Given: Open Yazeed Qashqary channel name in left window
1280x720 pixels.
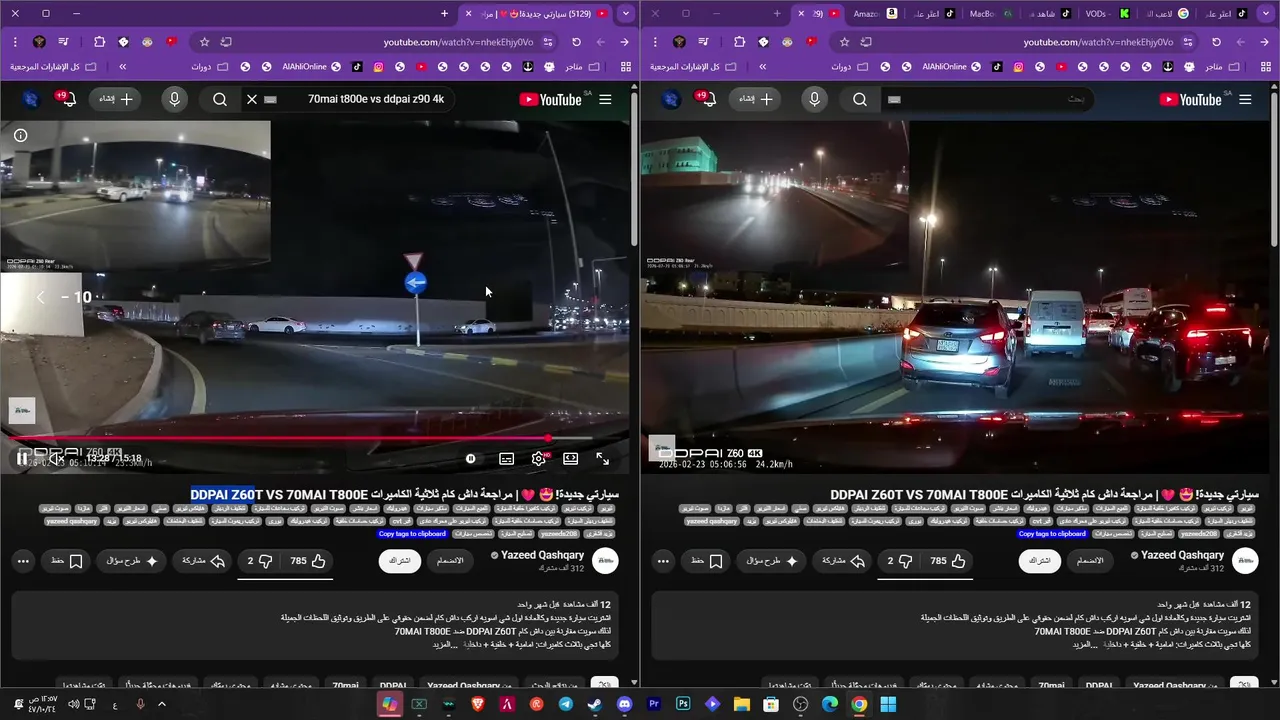Looking at the screenshot, I should coord(543,555).
